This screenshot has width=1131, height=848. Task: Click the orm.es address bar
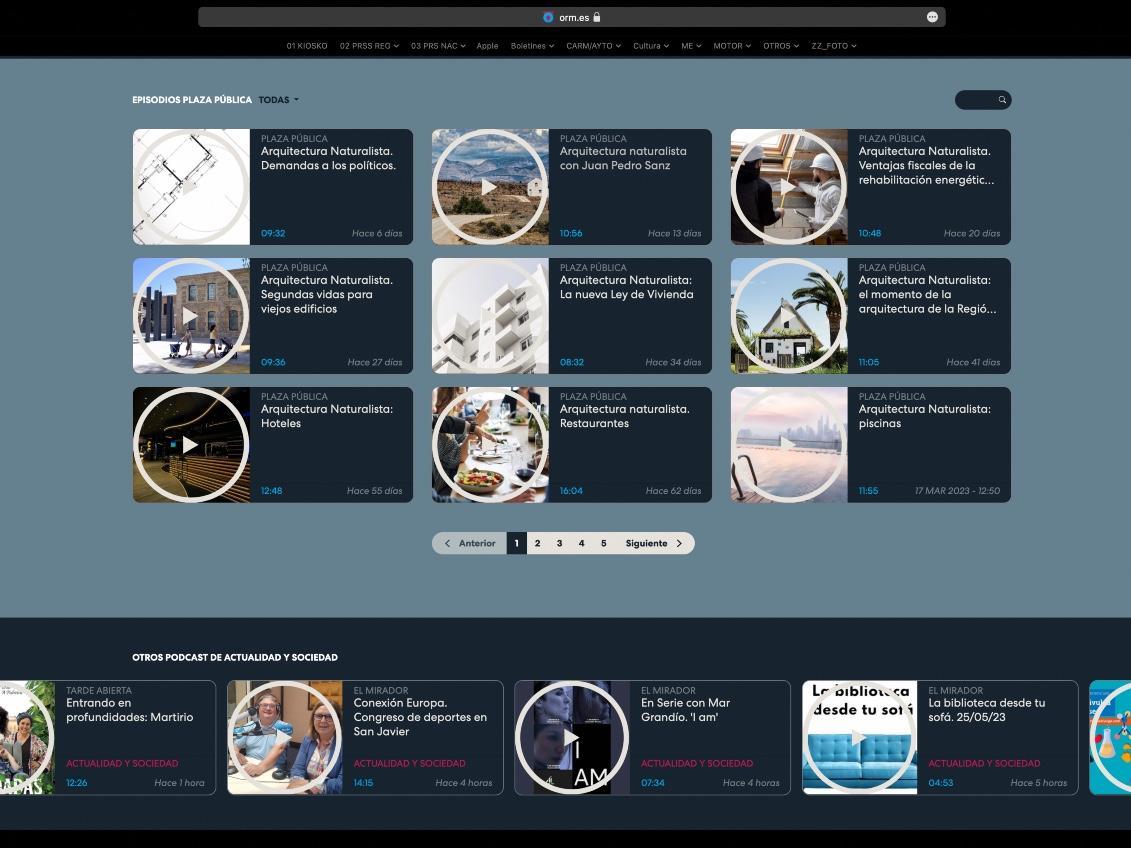(571, 17)
